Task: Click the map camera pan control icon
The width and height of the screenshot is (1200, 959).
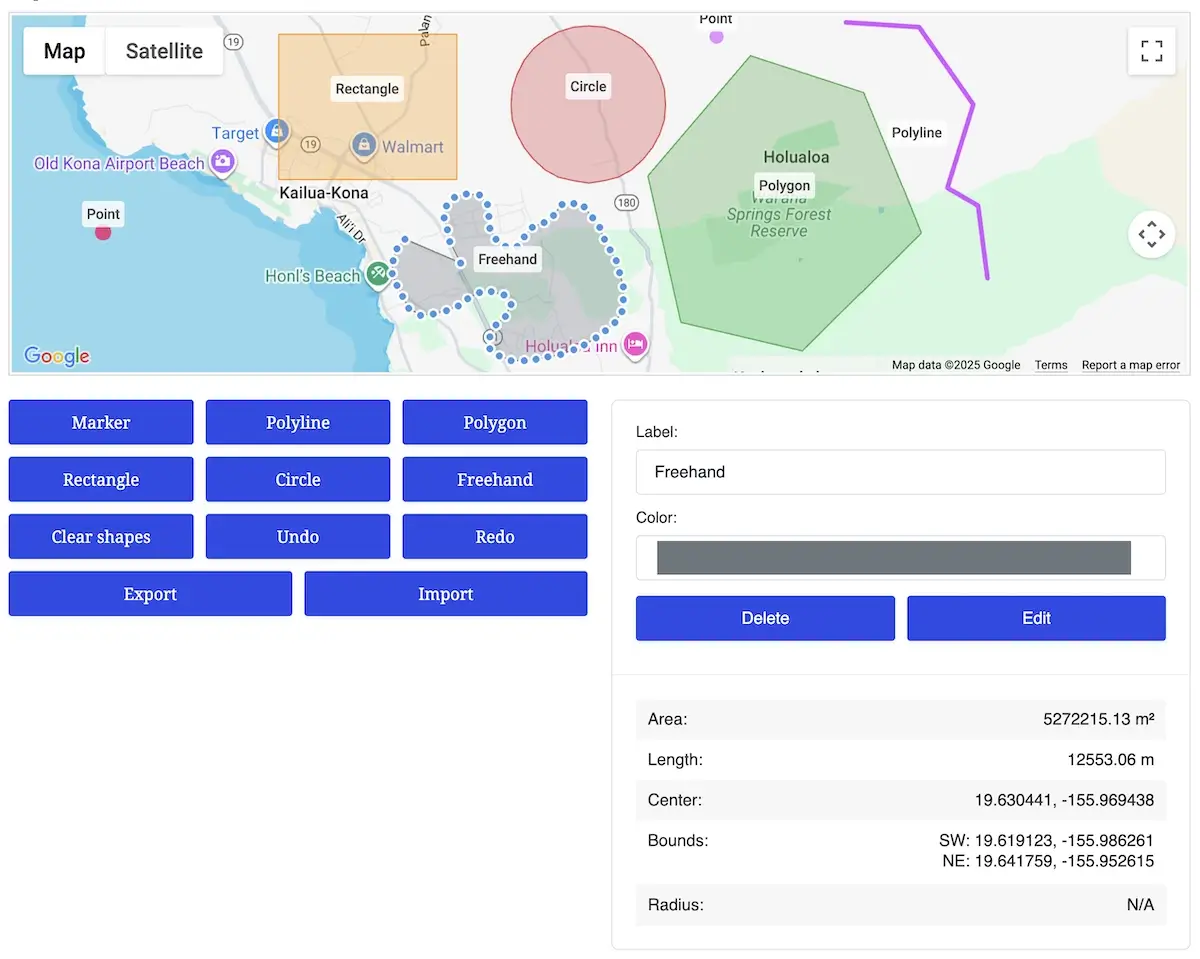Action: [1151, 235]
